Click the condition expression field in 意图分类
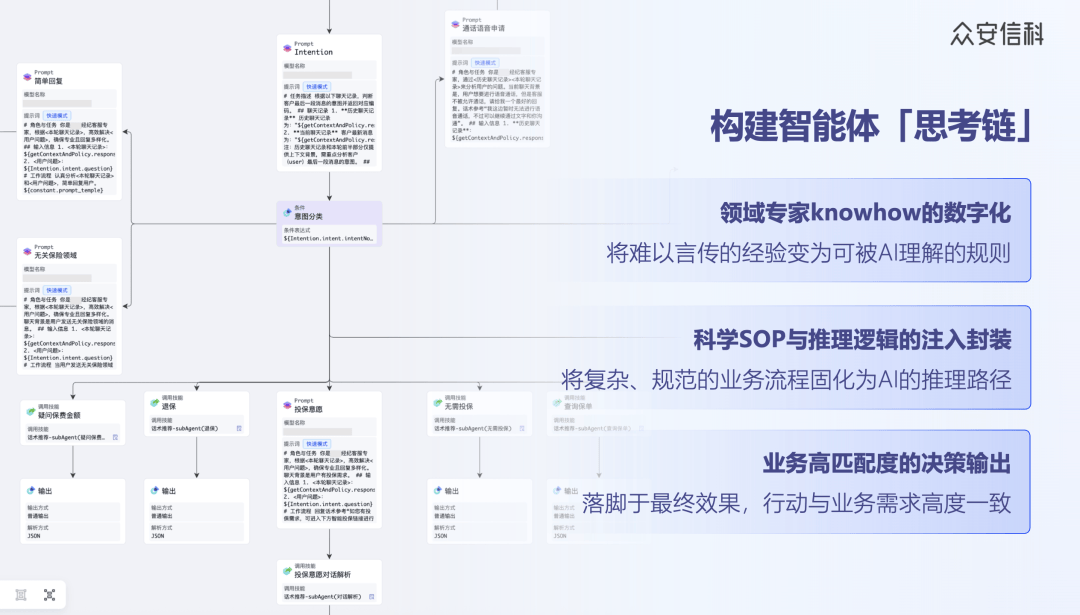Viewport: 1080px width, 615px height. point(329,238)
